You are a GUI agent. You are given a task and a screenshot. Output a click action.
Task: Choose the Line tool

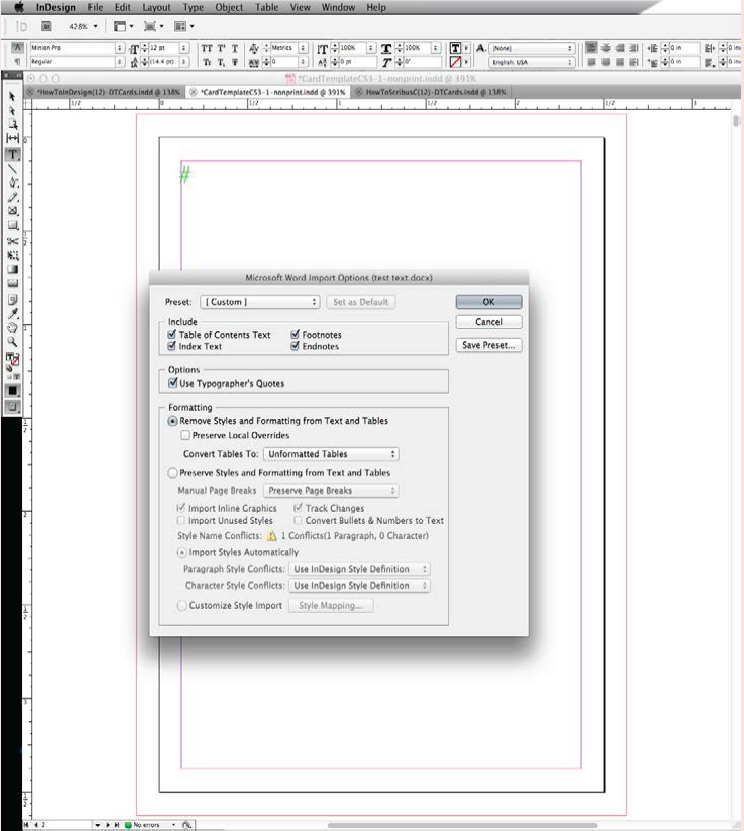(13, 169)
